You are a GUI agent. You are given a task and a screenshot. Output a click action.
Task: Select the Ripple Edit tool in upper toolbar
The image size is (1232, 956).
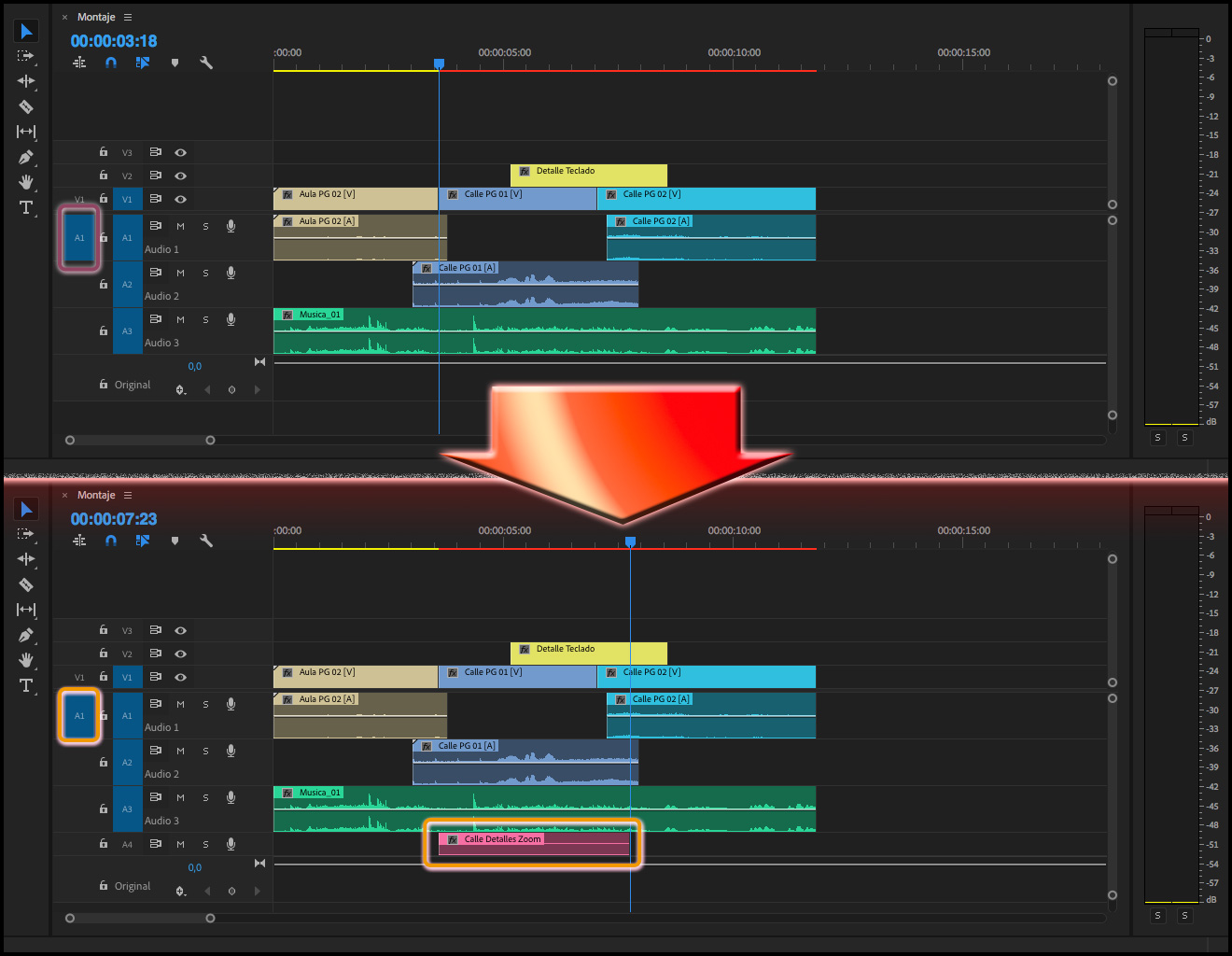pyautogui.click(x=26, y=81)
